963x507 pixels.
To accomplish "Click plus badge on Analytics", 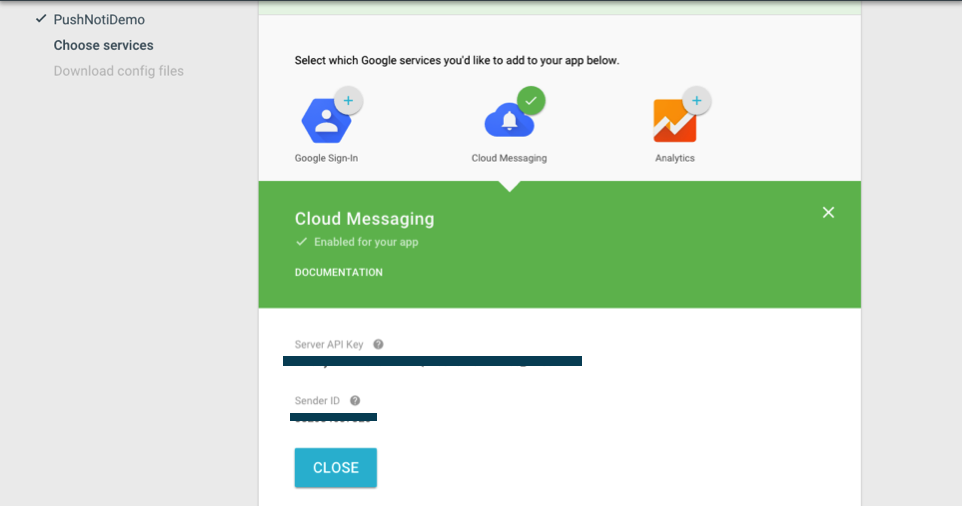I will (x=696, y=101).
